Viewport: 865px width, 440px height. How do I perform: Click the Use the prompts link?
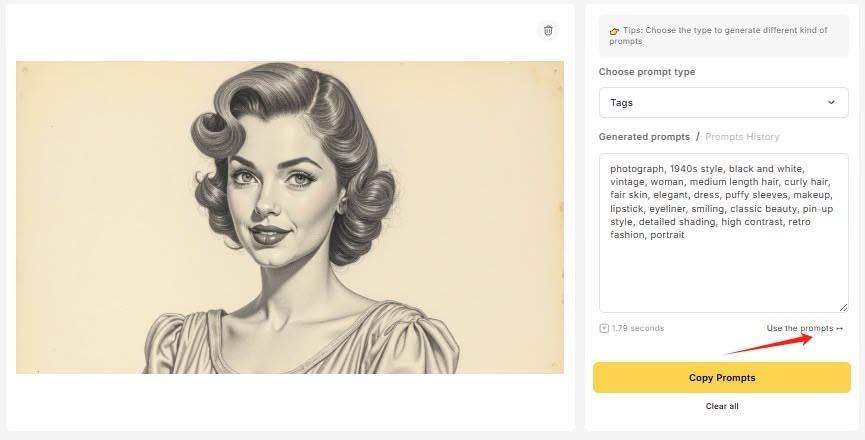pyautogui.click(x=800, y=328)
